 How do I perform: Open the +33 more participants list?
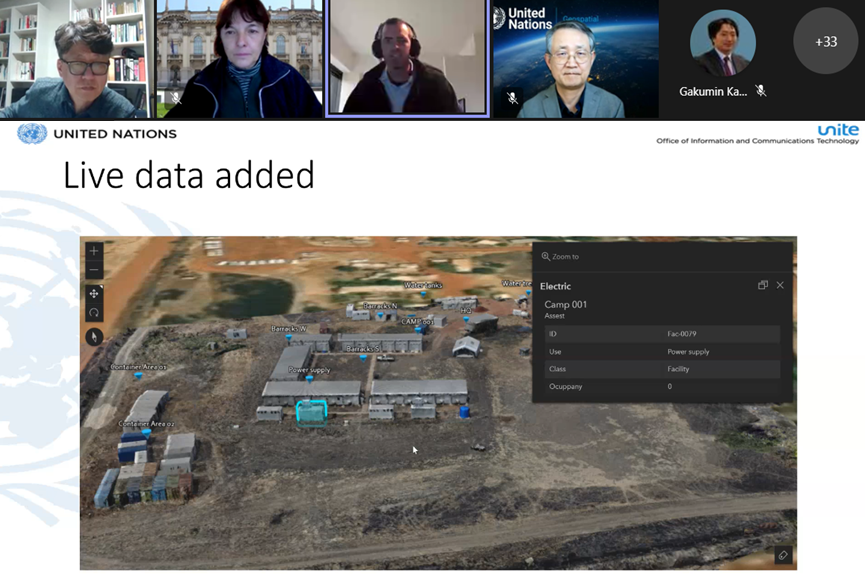(825, 42)
